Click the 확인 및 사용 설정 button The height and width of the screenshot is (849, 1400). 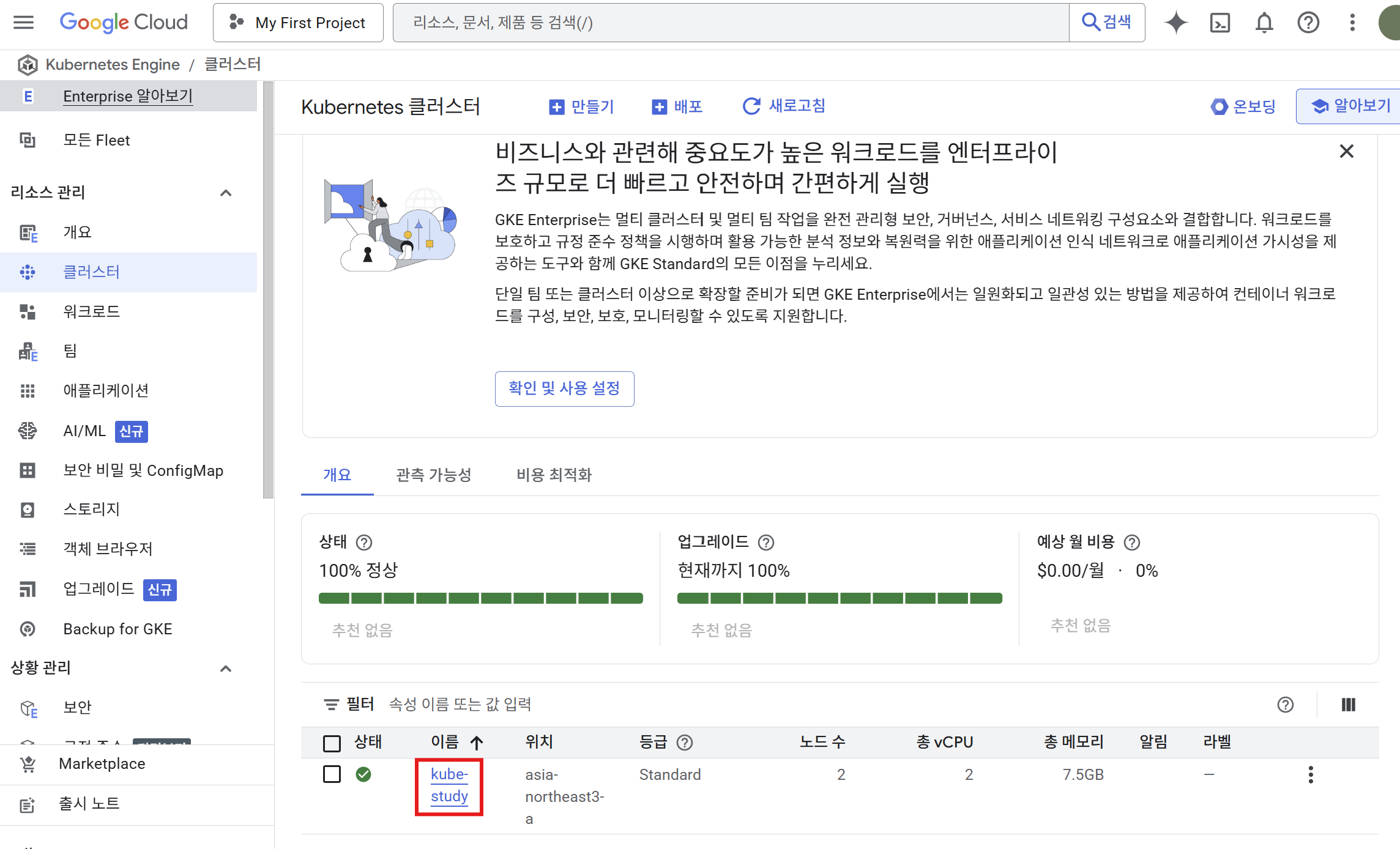point(564,388)
